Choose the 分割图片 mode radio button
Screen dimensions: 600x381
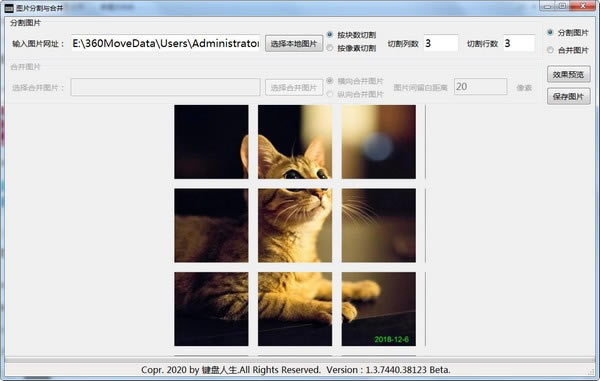(x=550, y=32)
